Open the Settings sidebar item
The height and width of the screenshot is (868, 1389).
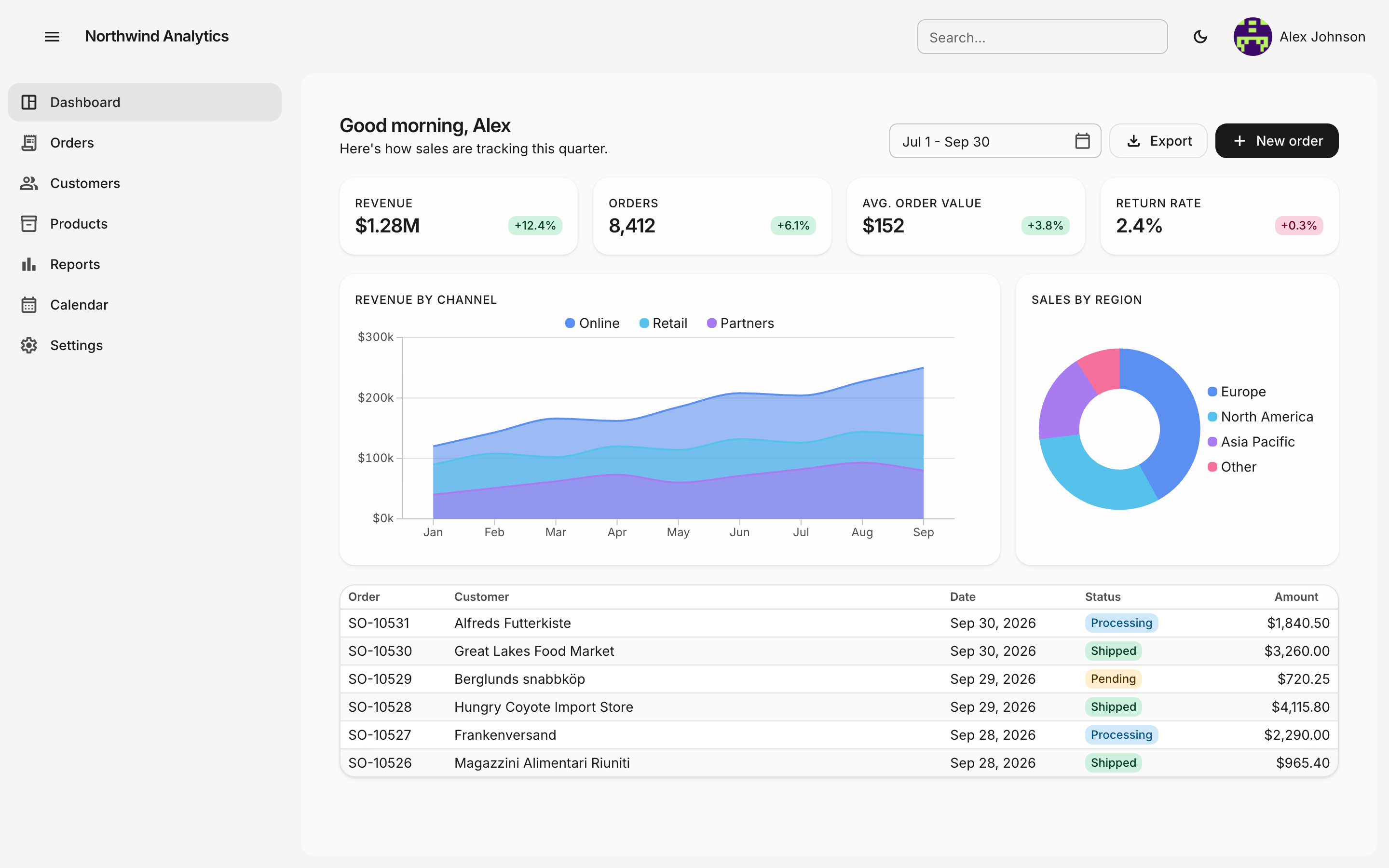tap(145, 345)
